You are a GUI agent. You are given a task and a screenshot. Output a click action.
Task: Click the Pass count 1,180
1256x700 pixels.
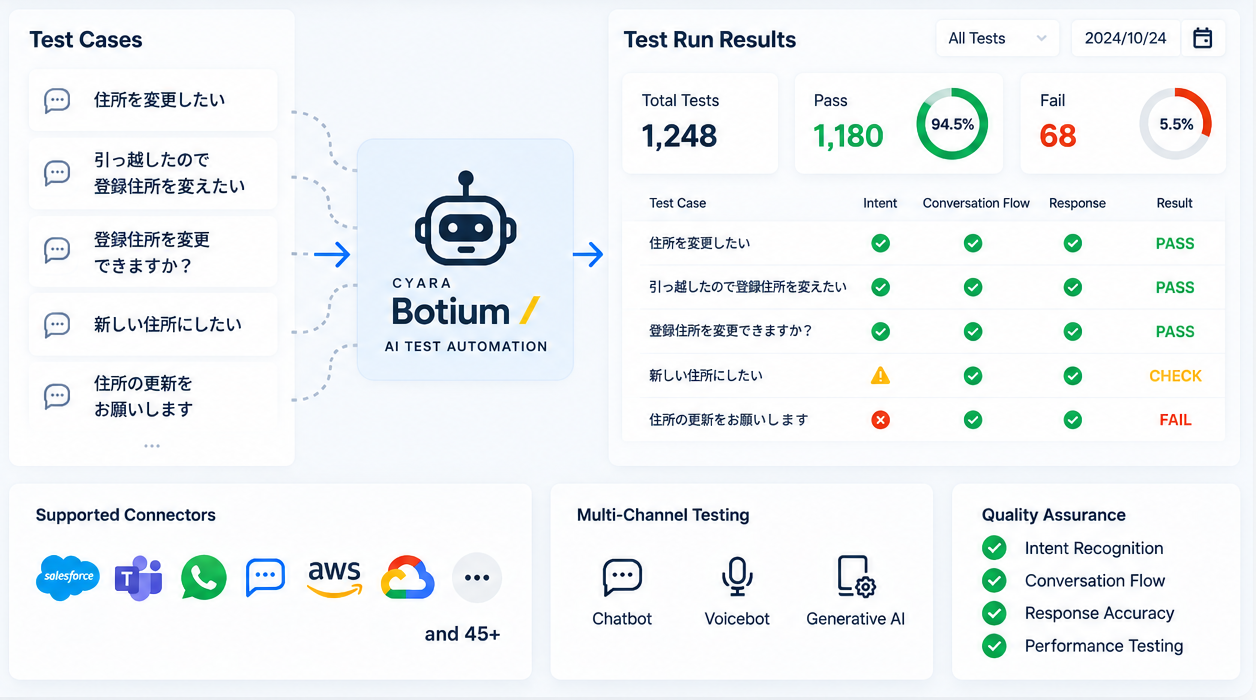pyautogui.click(x=848, y=136)
